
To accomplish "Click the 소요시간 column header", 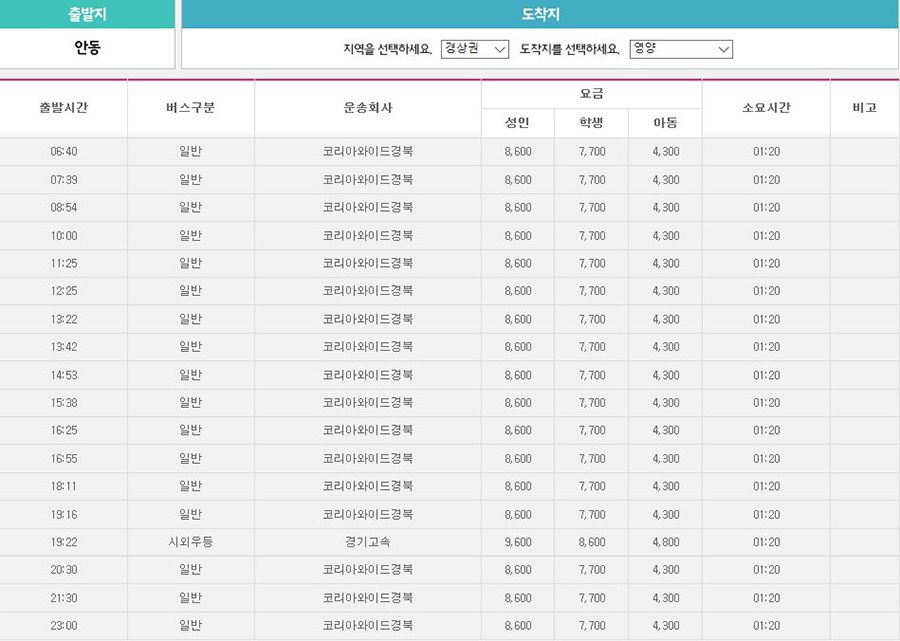I will (766, 108).
